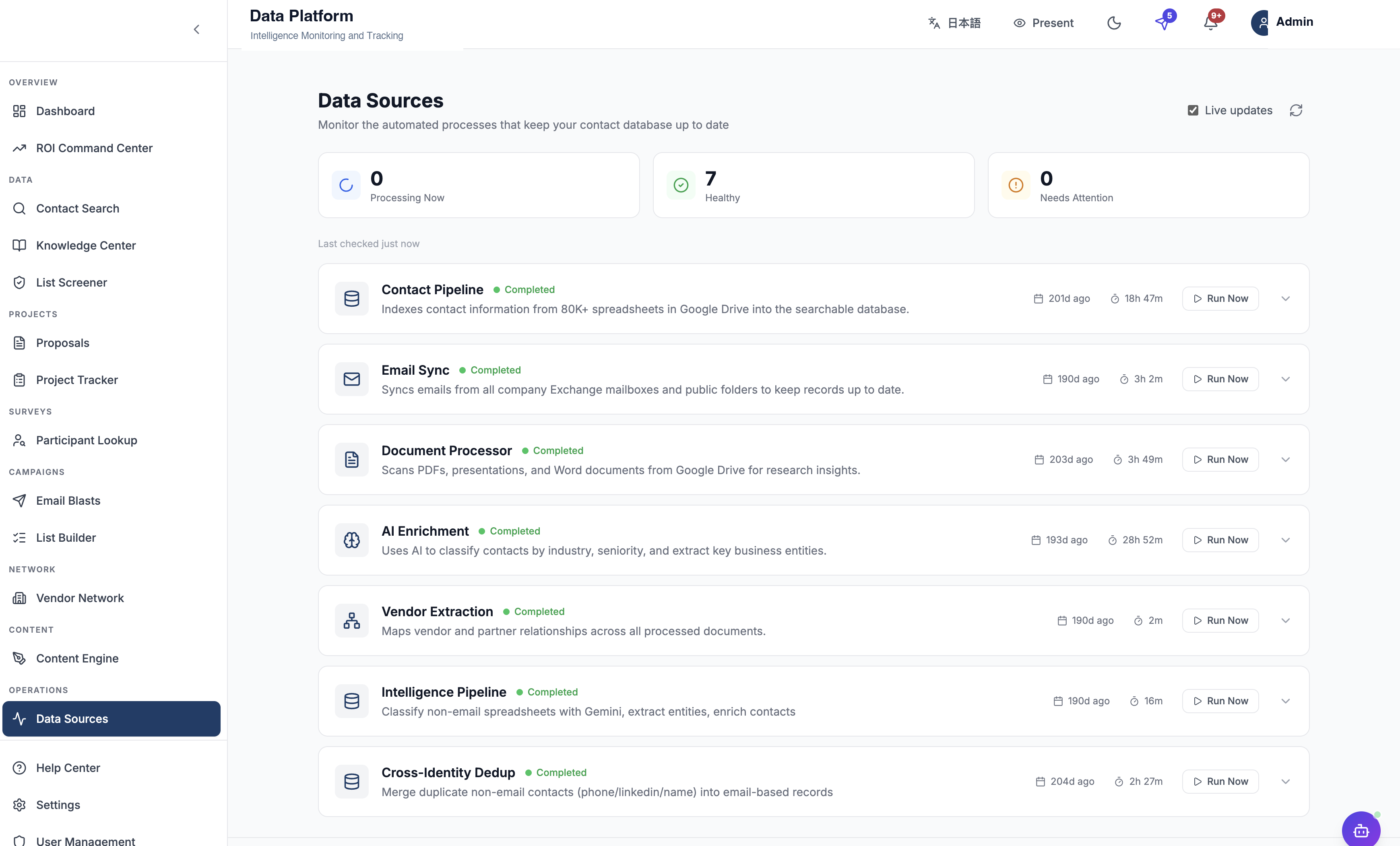Click the Email Sync envelope icon
Viewport: 1400px width, 846px height.
pos(352,379)
